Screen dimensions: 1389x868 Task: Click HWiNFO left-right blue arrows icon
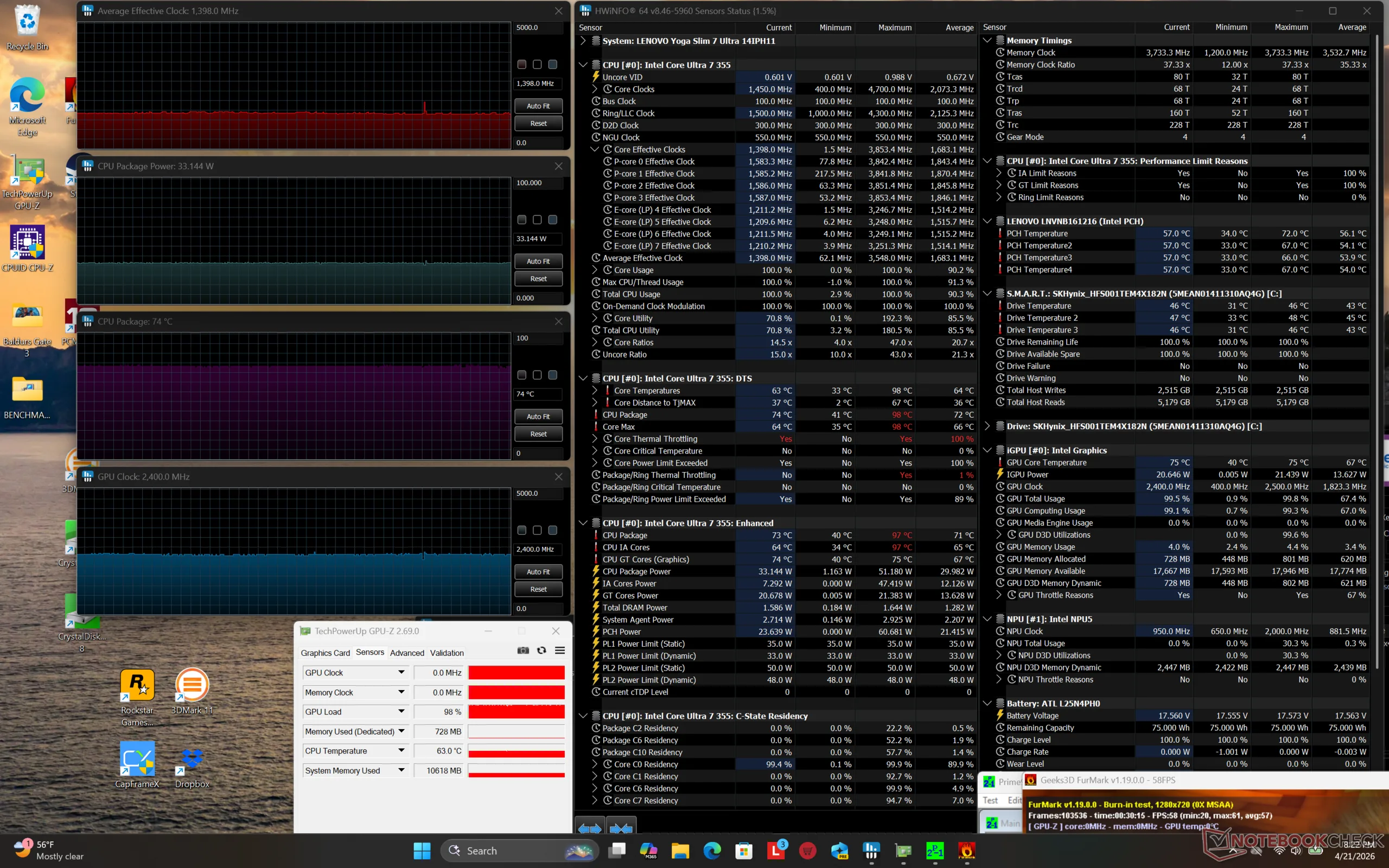coord(589,828)
